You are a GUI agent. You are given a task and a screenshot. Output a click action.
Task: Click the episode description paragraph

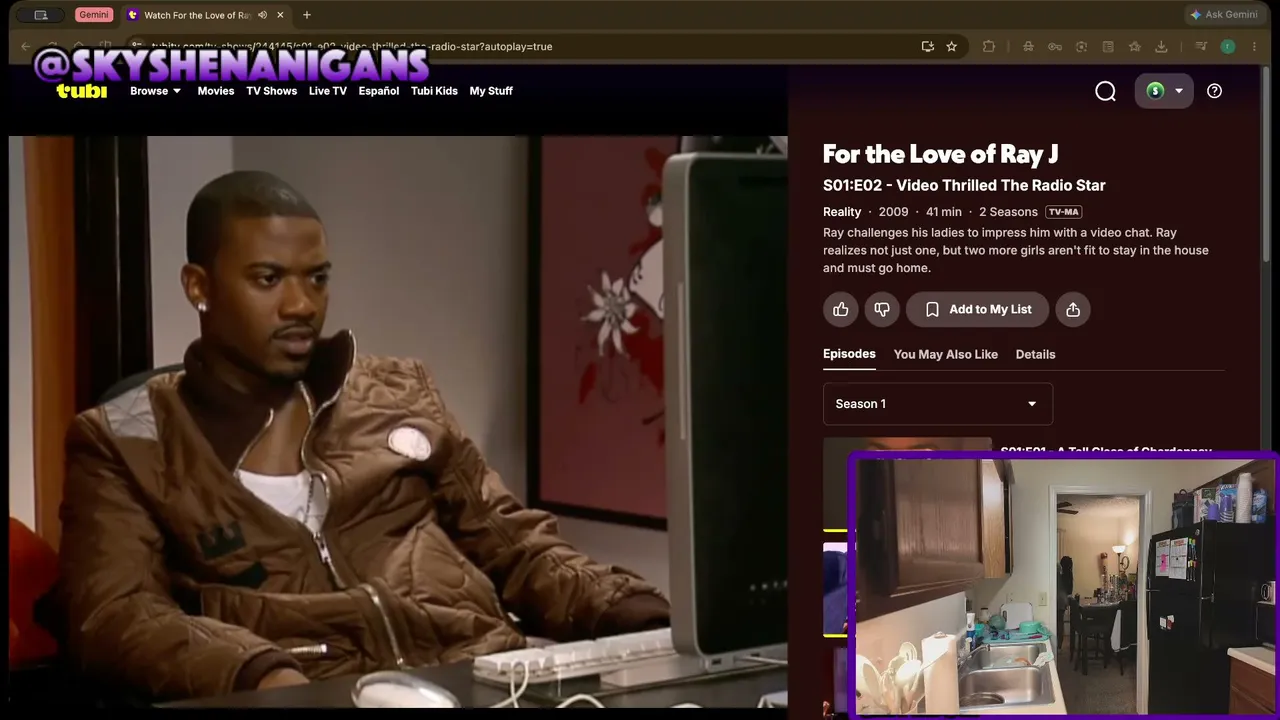1016,250
